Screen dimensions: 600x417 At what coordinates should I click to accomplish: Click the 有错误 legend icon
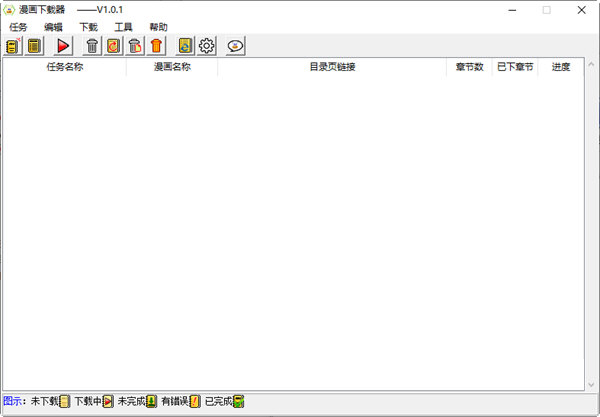click(x=195, y=401)
